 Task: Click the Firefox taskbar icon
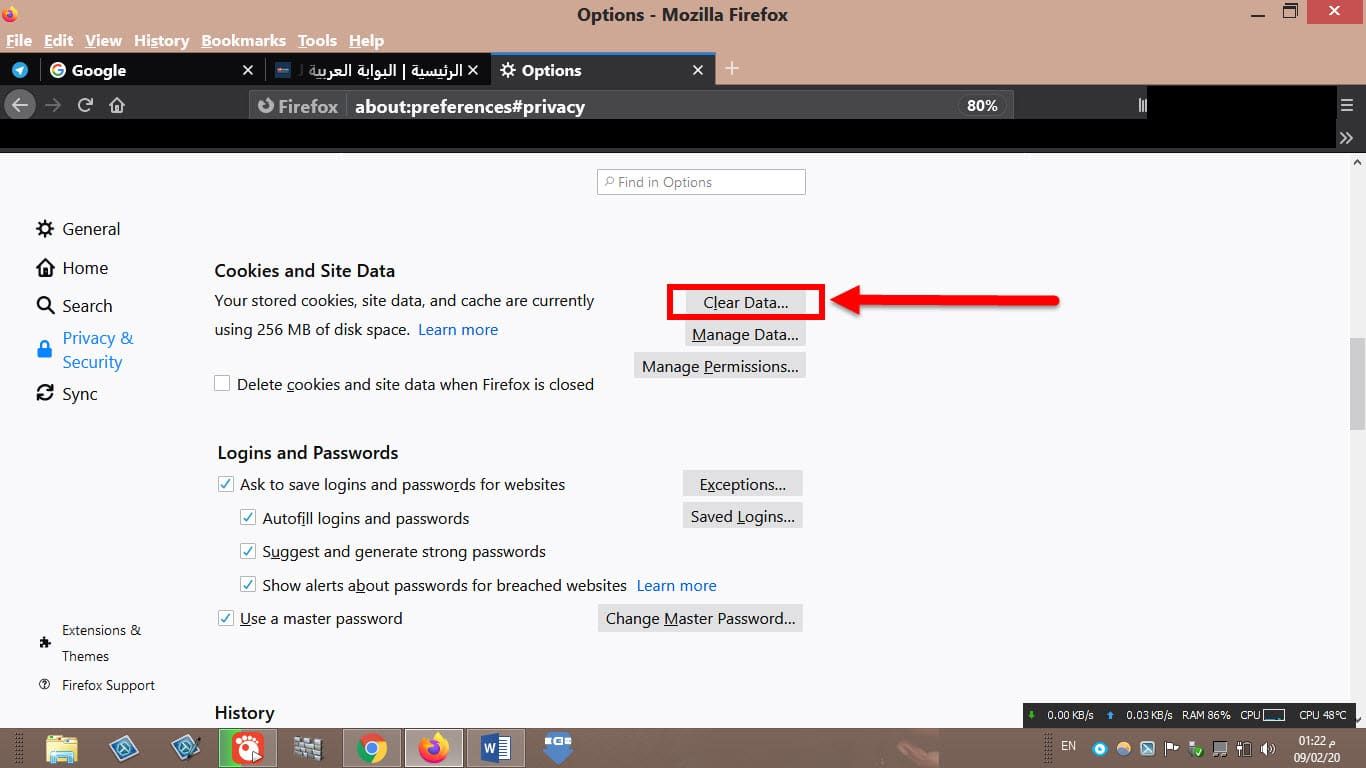(x=434, y=748)
